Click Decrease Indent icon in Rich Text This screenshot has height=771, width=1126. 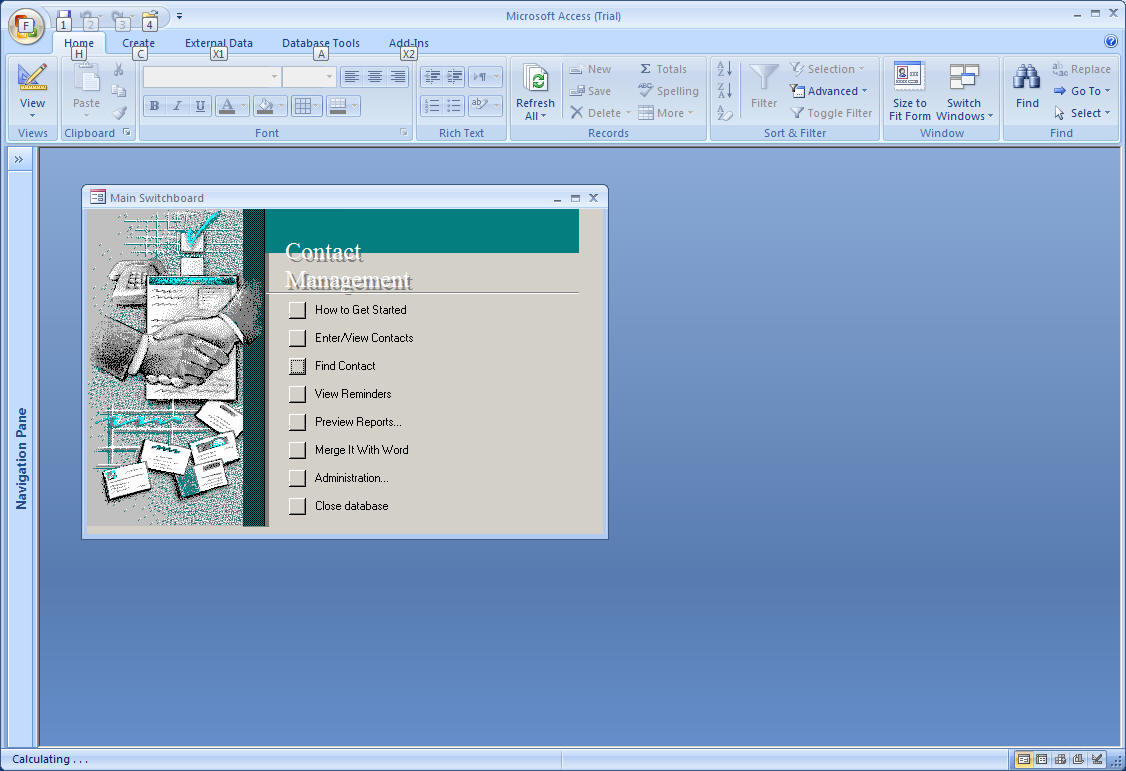coord(432,77)
